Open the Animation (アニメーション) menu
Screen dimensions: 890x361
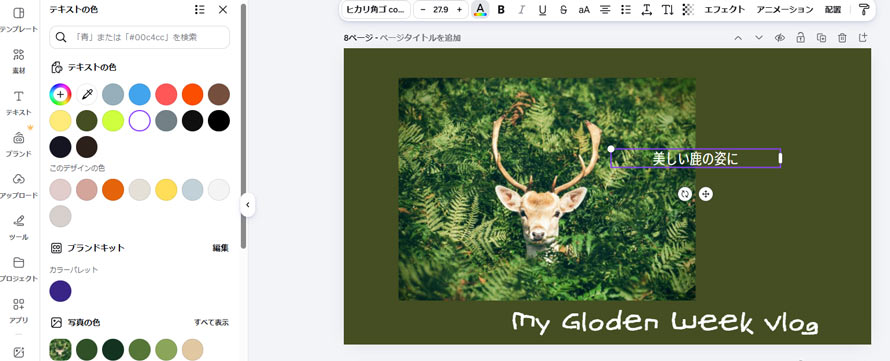coord(784,10)
